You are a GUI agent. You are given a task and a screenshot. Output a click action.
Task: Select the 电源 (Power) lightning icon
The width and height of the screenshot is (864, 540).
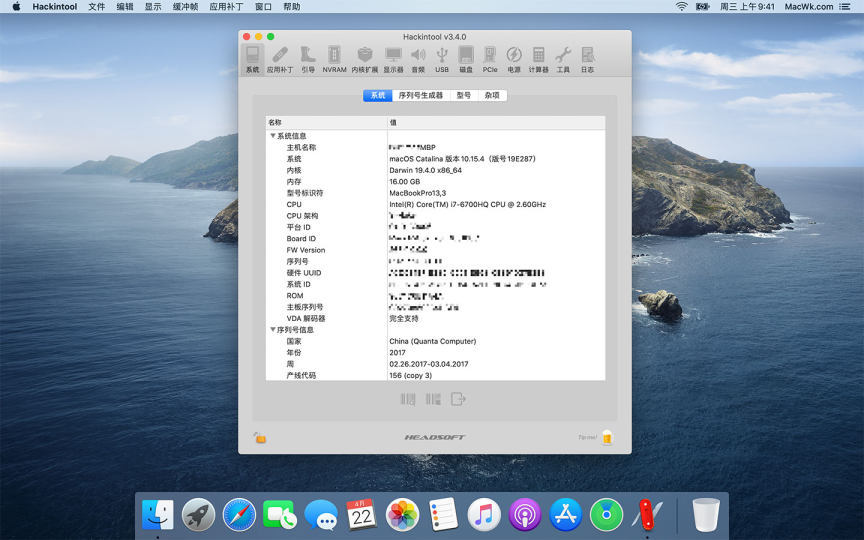pos(514,59)
